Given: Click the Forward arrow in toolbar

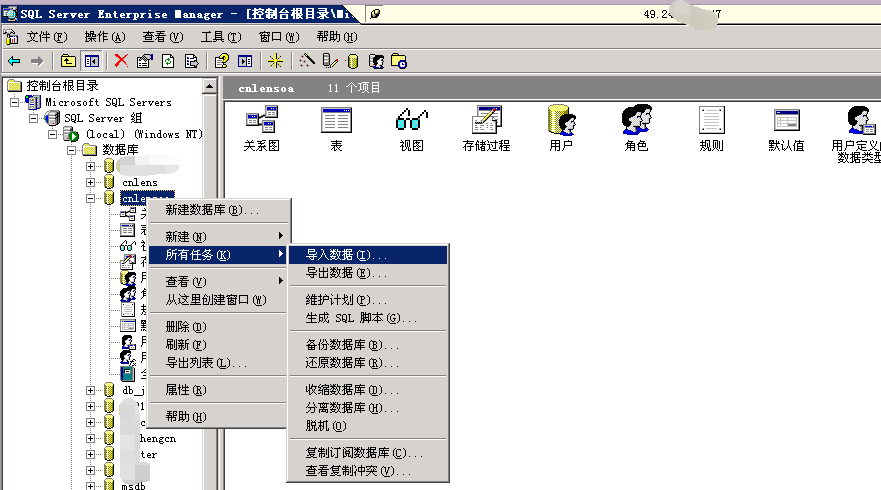Looking at the screenshot, I should 37,61.
